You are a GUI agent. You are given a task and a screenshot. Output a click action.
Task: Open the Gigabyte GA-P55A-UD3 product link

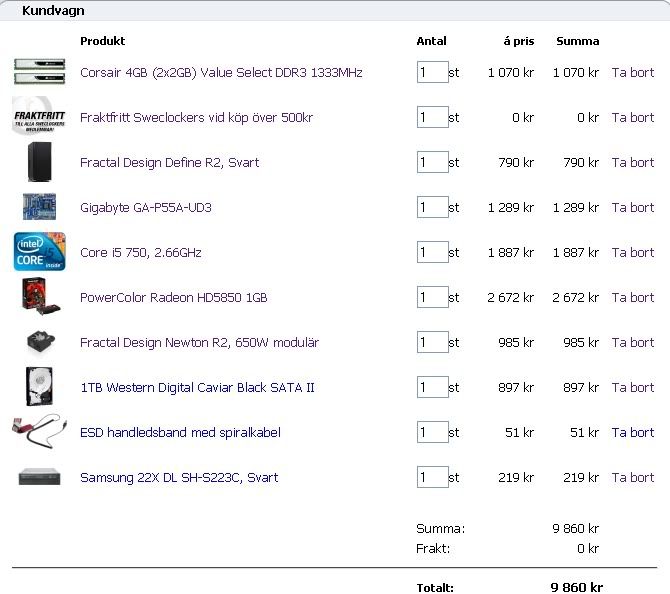(146, 208)
